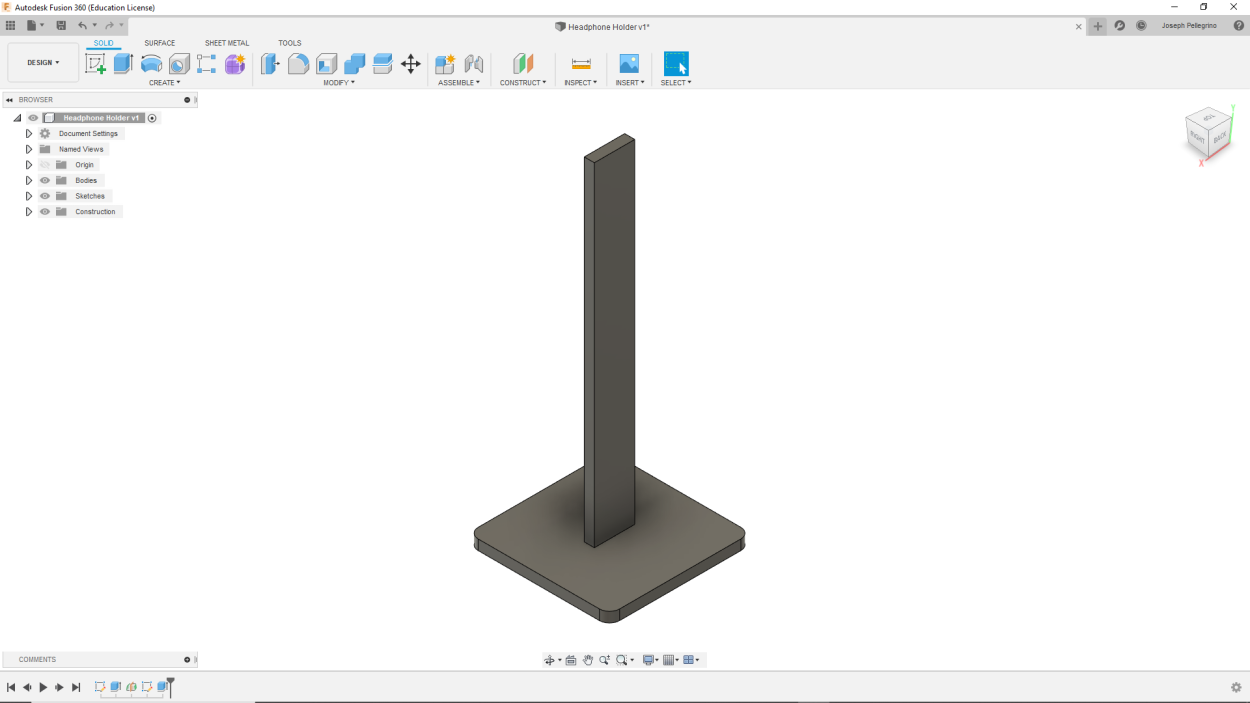1250x703 pixels.
Task: Toggle visibility of the Sketches folder
Action: [45, 196]
